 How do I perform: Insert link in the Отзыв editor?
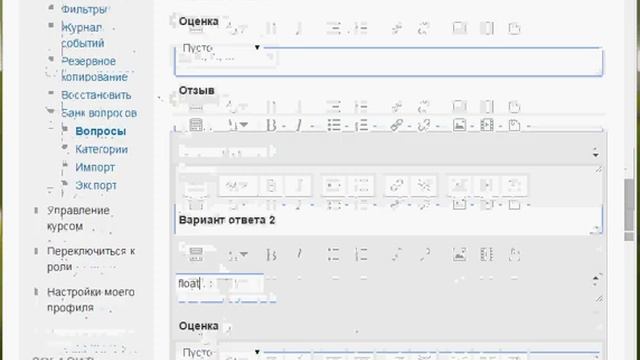397,125
